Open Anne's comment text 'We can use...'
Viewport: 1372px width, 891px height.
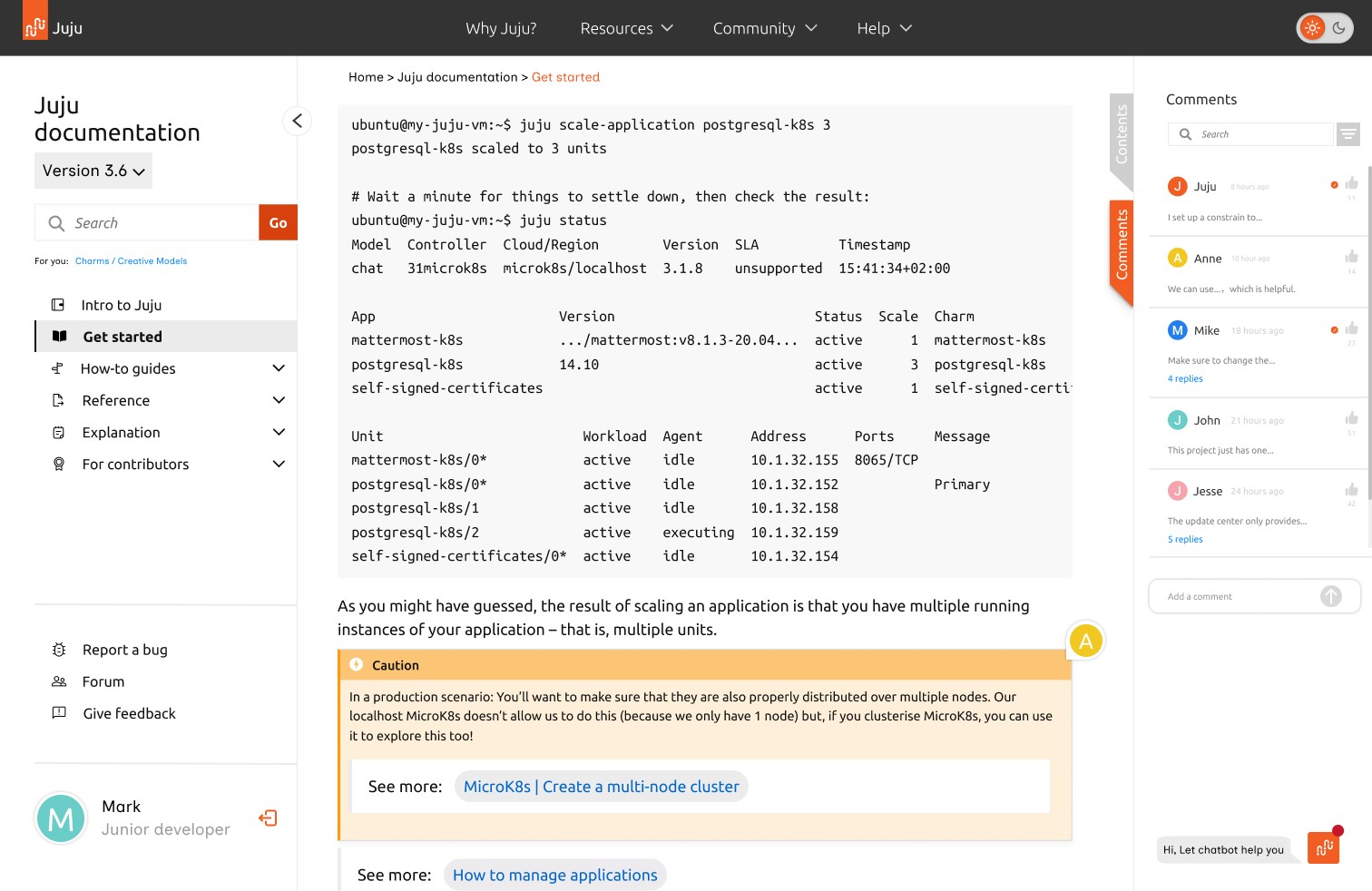[x=1231, y=289]
